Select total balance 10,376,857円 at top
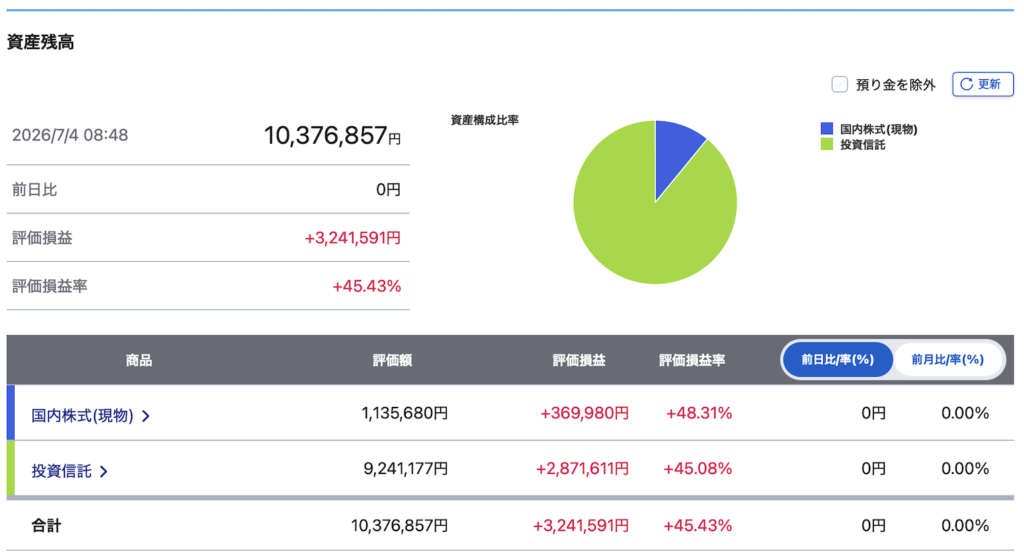This screenshot has height=556, width=1024. point(332,136)
